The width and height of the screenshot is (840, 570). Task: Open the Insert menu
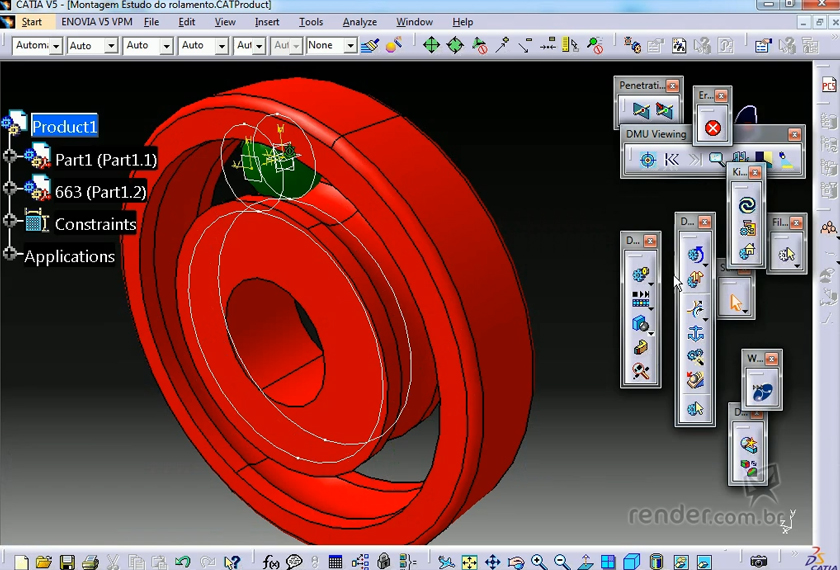pos(267,22)
